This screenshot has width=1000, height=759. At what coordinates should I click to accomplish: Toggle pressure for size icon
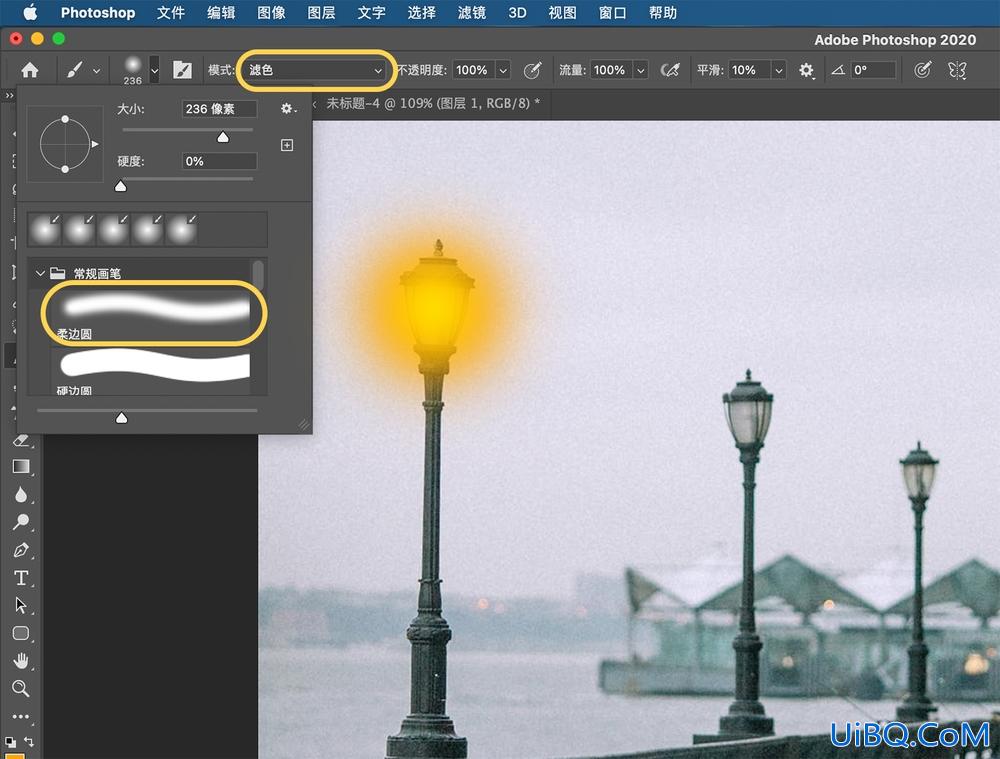pyautogui.click(x=922, y=70)
